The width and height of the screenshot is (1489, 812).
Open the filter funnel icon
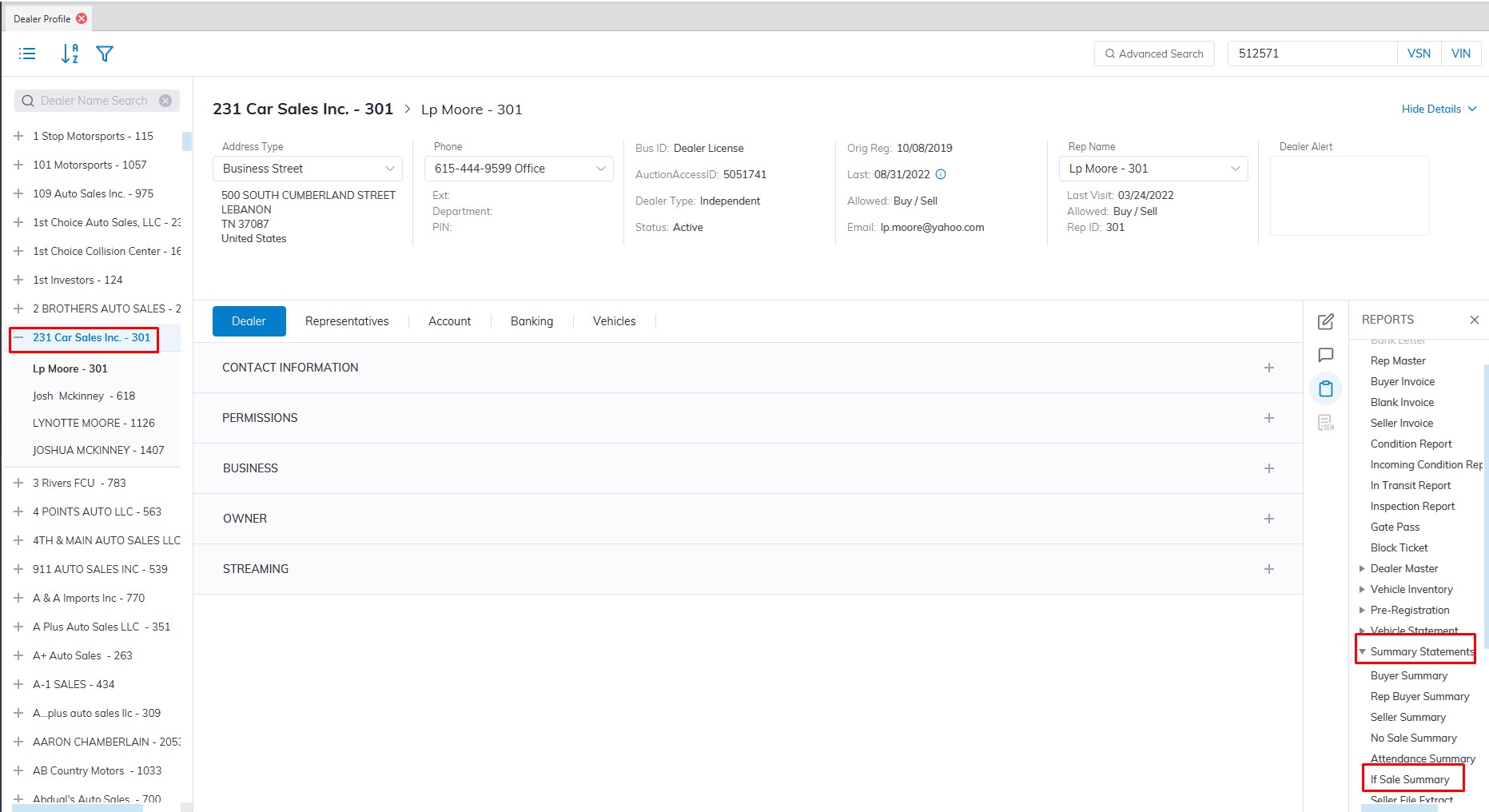point(105,54)
